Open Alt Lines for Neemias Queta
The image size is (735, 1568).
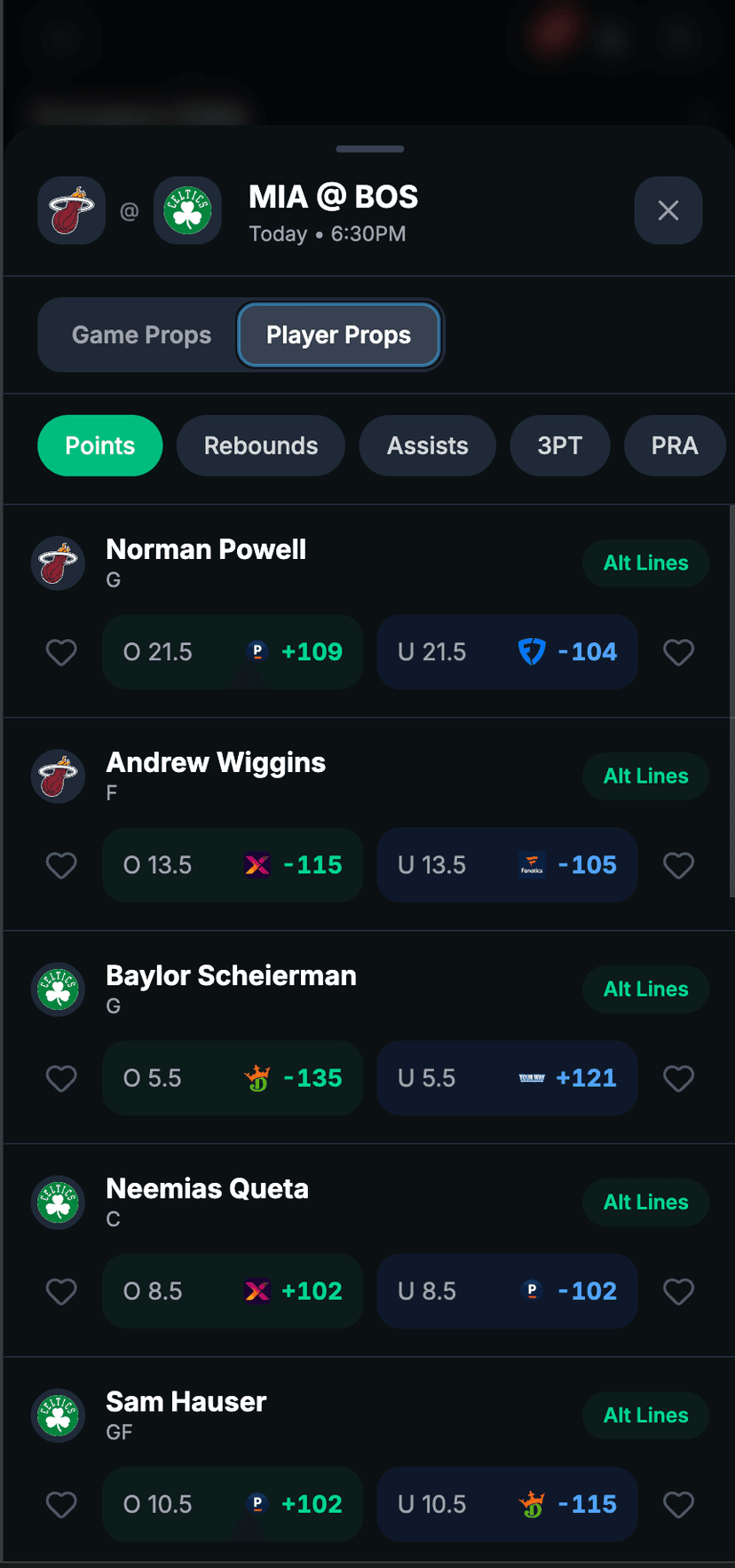(x=645, y=1202)
